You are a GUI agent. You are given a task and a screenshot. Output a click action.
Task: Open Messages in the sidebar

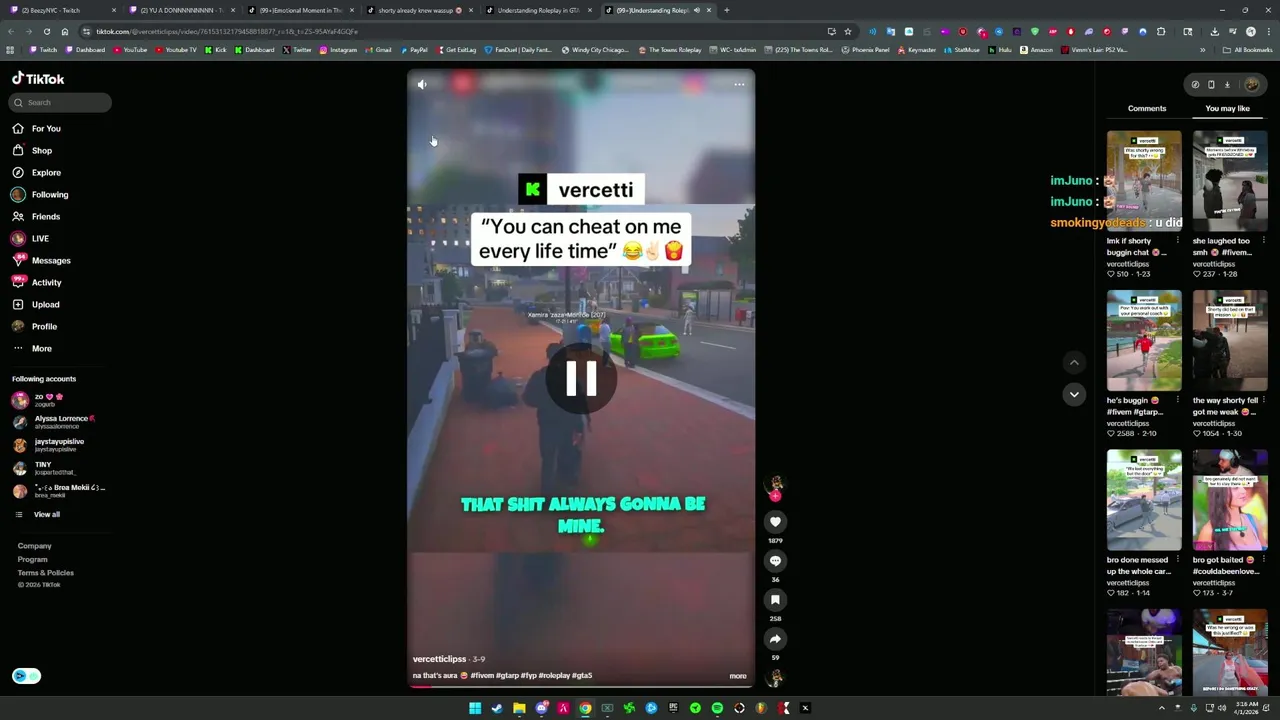click(x=41, y=260)
